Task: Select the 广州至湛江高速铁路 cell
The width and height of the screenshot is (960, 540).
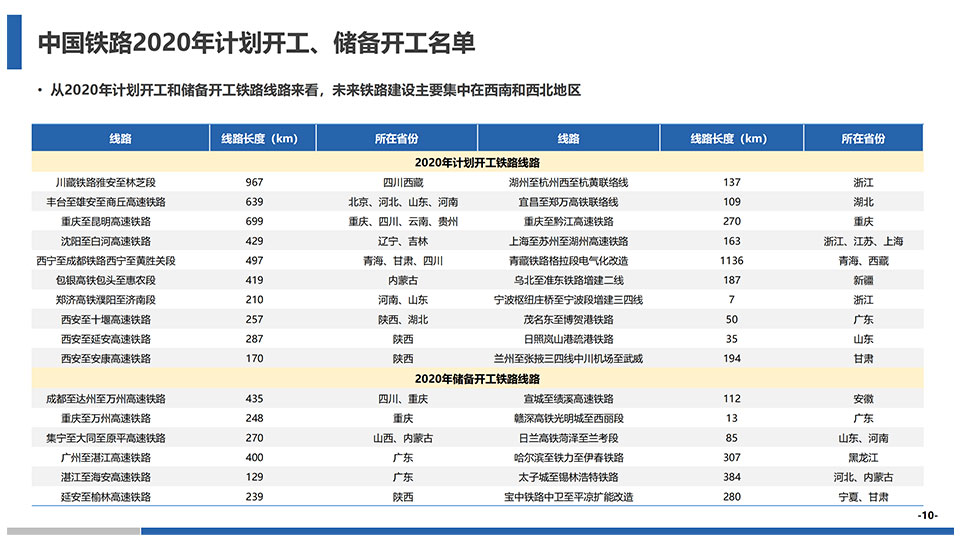Action: [x=106, y=457]
